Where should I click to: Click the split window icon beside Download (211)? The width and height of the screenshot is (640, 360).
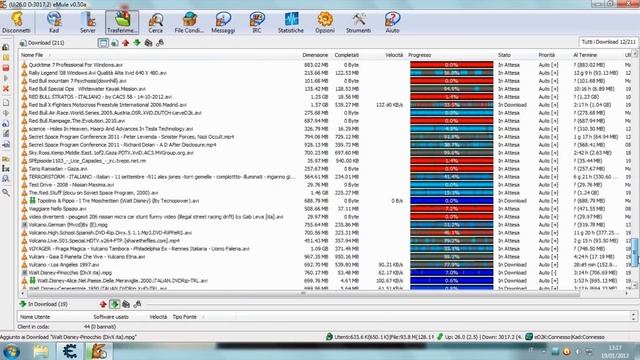pos(103,42)
